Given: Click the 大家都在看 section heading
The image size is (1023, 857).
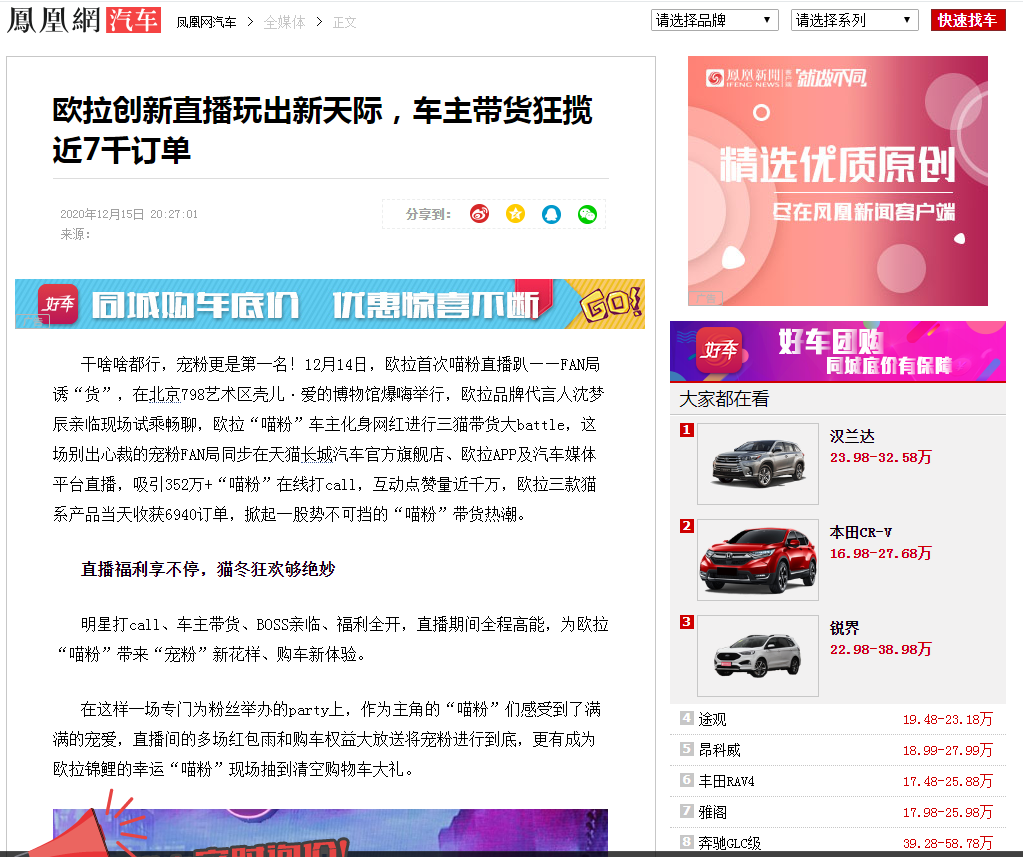Looking at the screenshot, I should (x=724, y=398).
